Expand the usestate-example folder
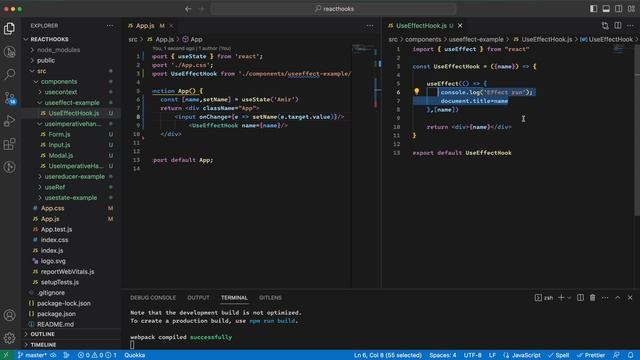This screenshot has height=360, width=640. (72, 198)
